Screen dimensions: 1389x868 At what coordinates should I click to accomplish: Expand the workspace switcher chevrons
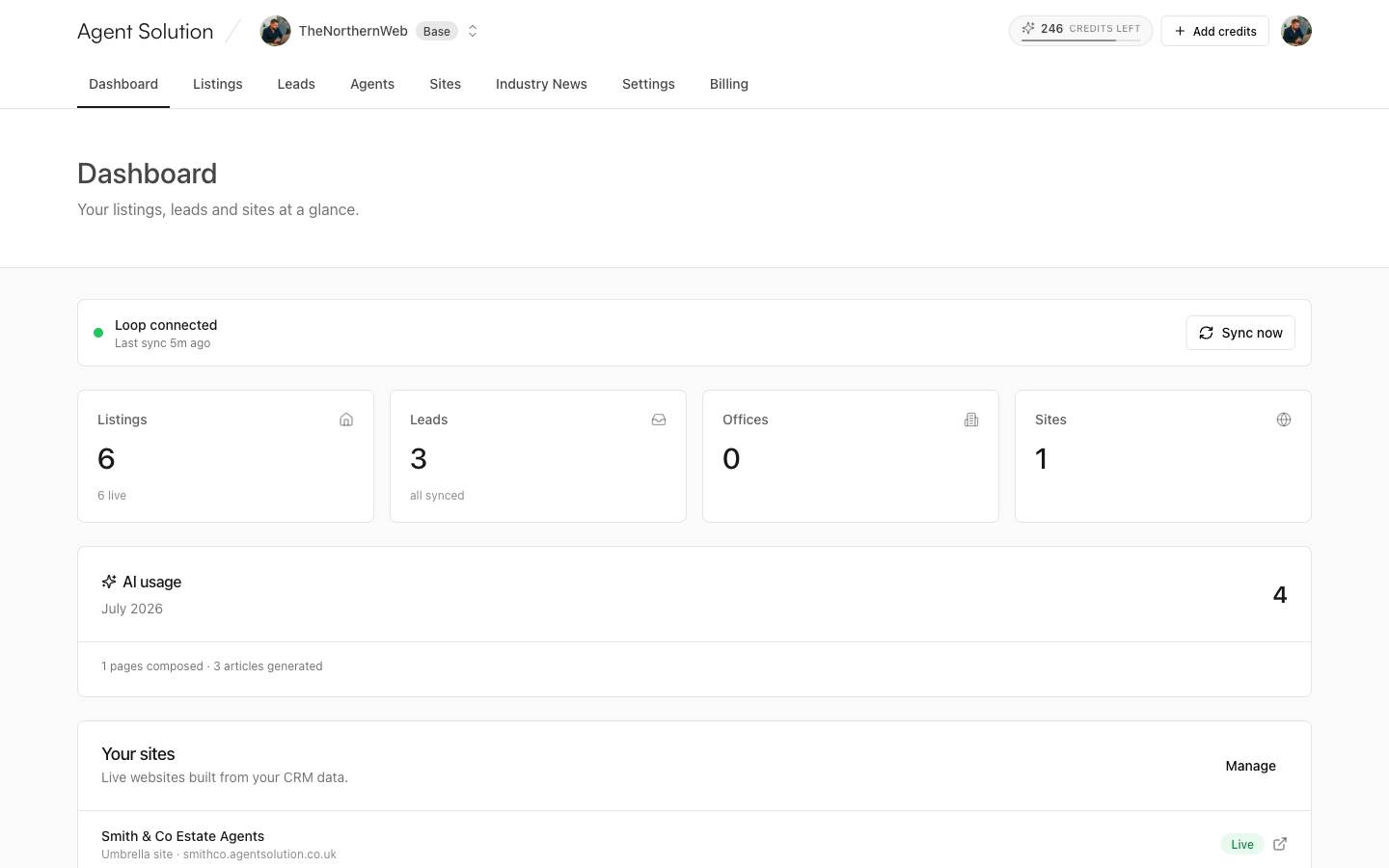tap(473, 31)
